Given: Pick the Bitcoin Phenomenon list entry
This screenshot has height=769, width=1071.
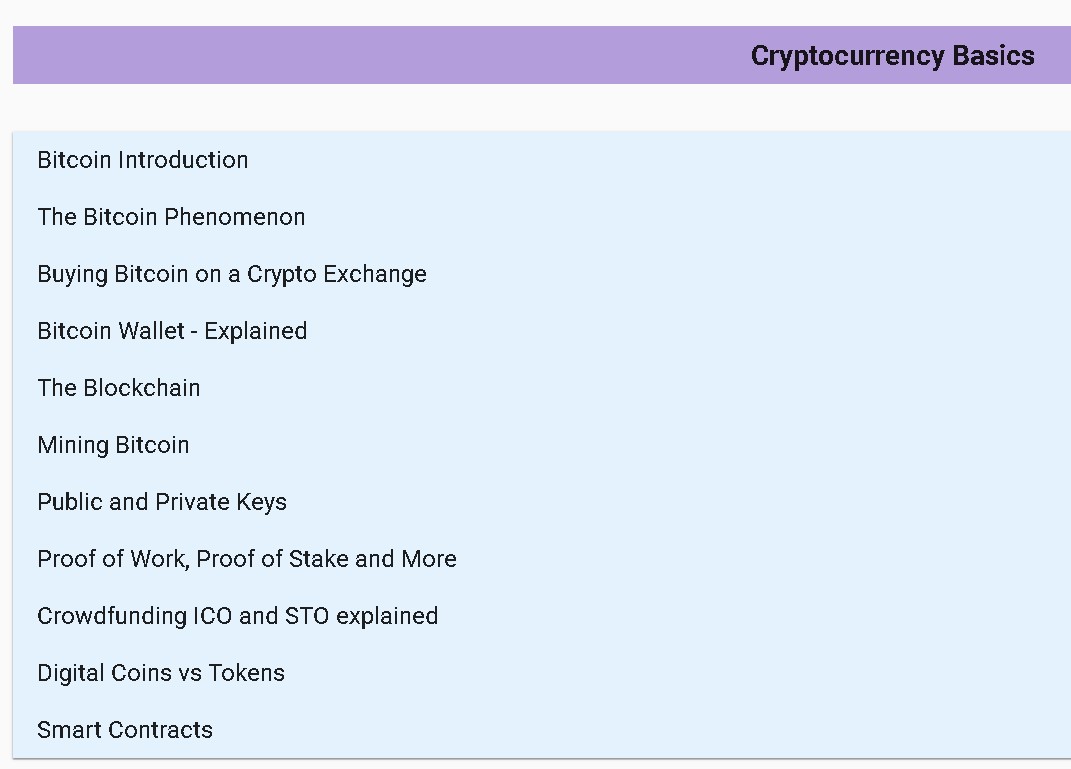Looking at the screenshot, I should [x=171, y=217].
